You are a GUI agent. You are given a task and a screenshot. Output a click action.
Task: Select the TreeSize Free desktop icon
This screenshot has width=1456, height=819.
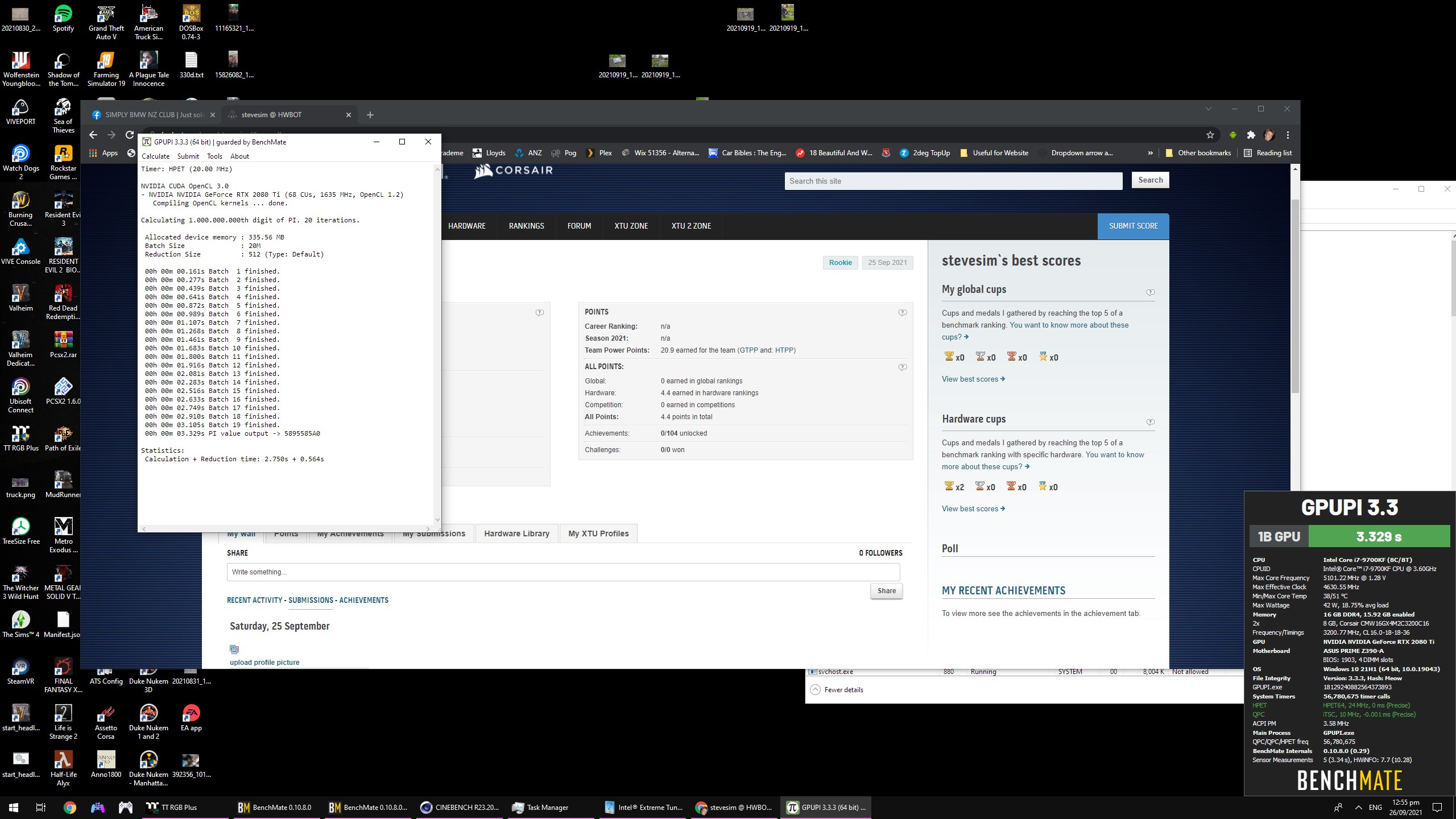coord(20,532)
